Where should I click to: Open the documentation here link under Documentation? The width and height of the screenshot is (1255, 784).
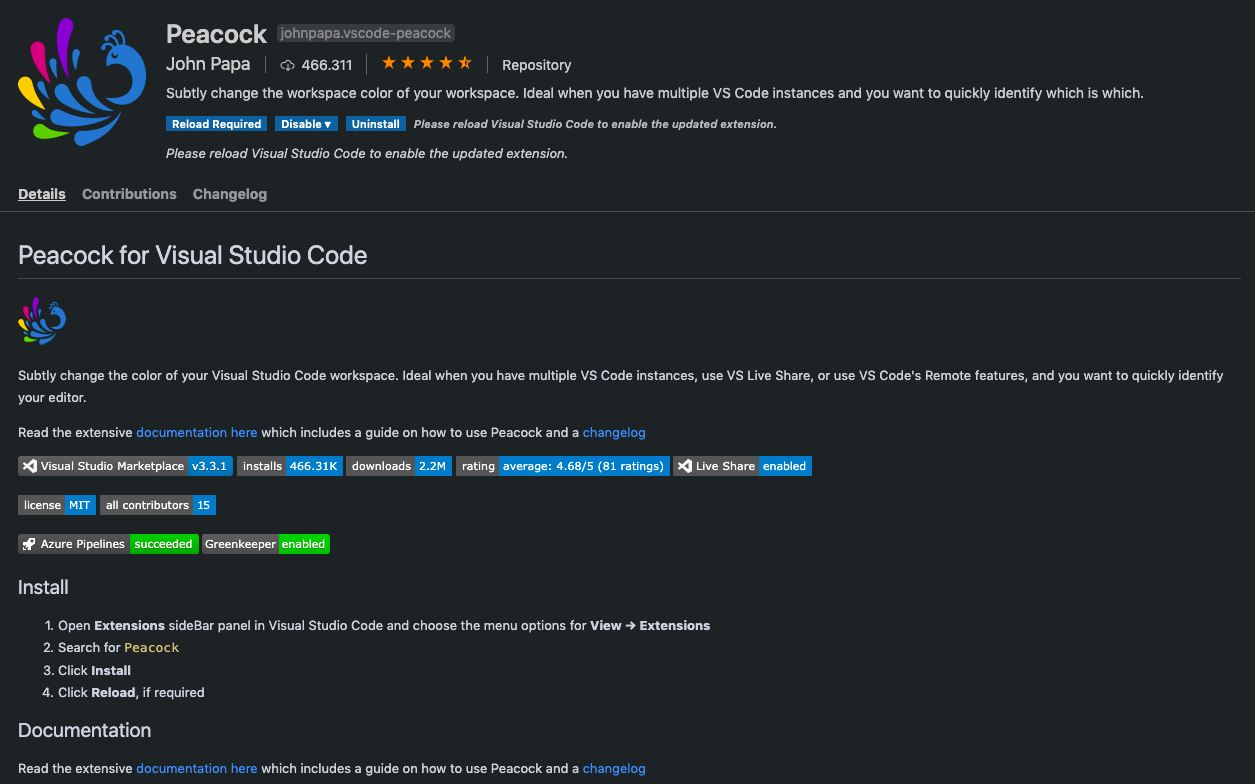(x=197, y=769)
